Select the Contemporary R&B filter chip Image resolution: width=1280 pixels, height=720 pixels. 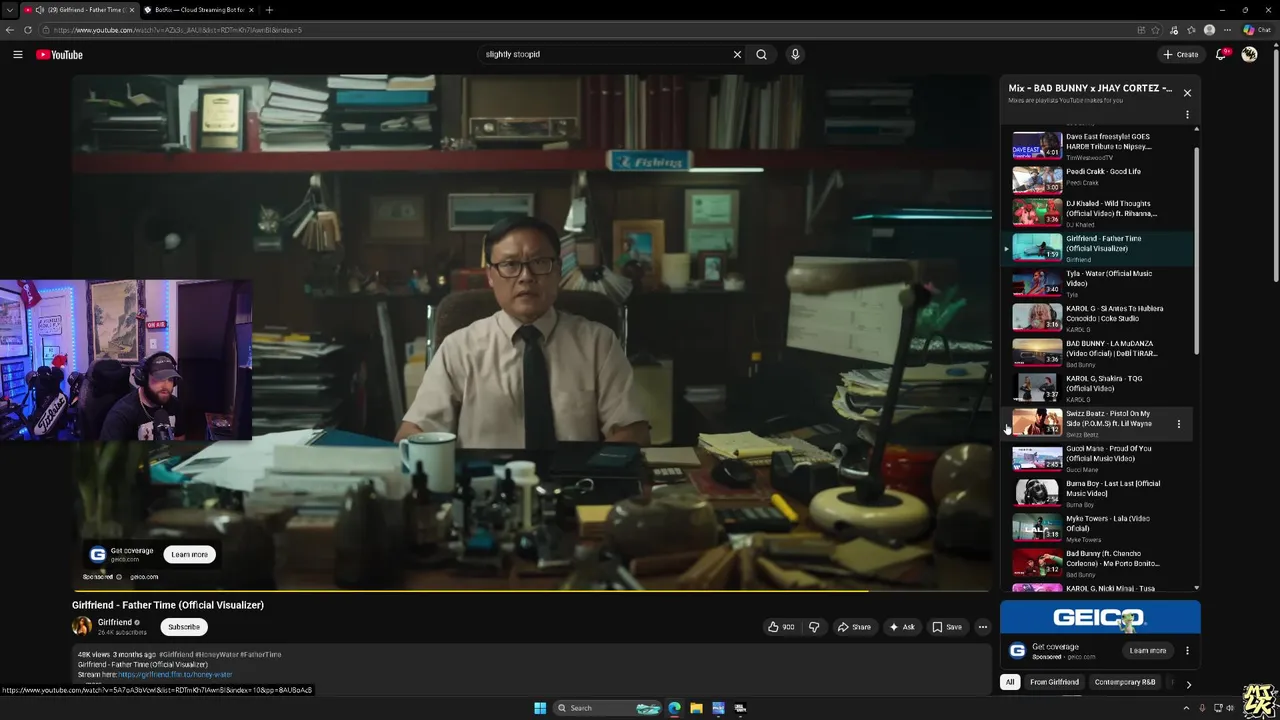(1124, 682)
